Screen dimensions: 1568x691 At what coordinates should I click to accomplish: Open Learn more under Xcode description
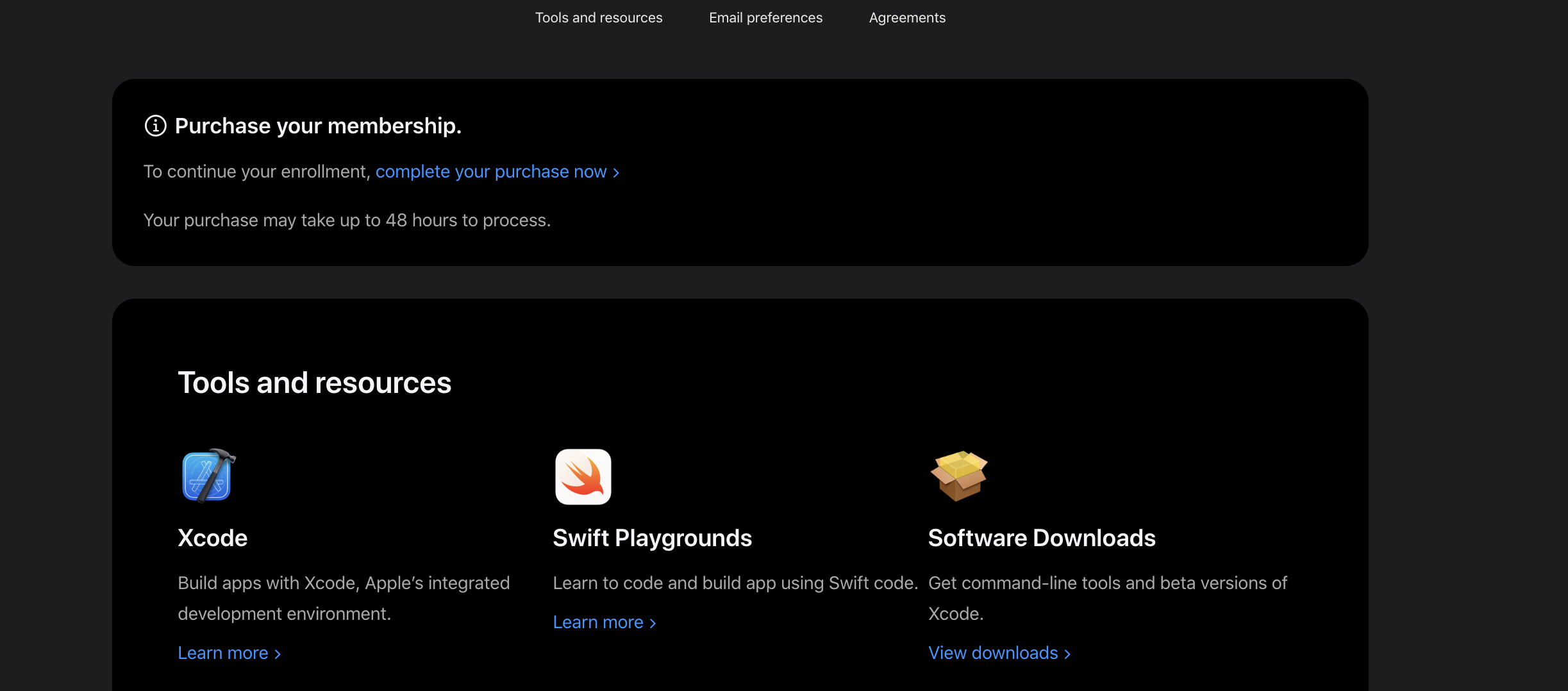click(x=223, y=653)
